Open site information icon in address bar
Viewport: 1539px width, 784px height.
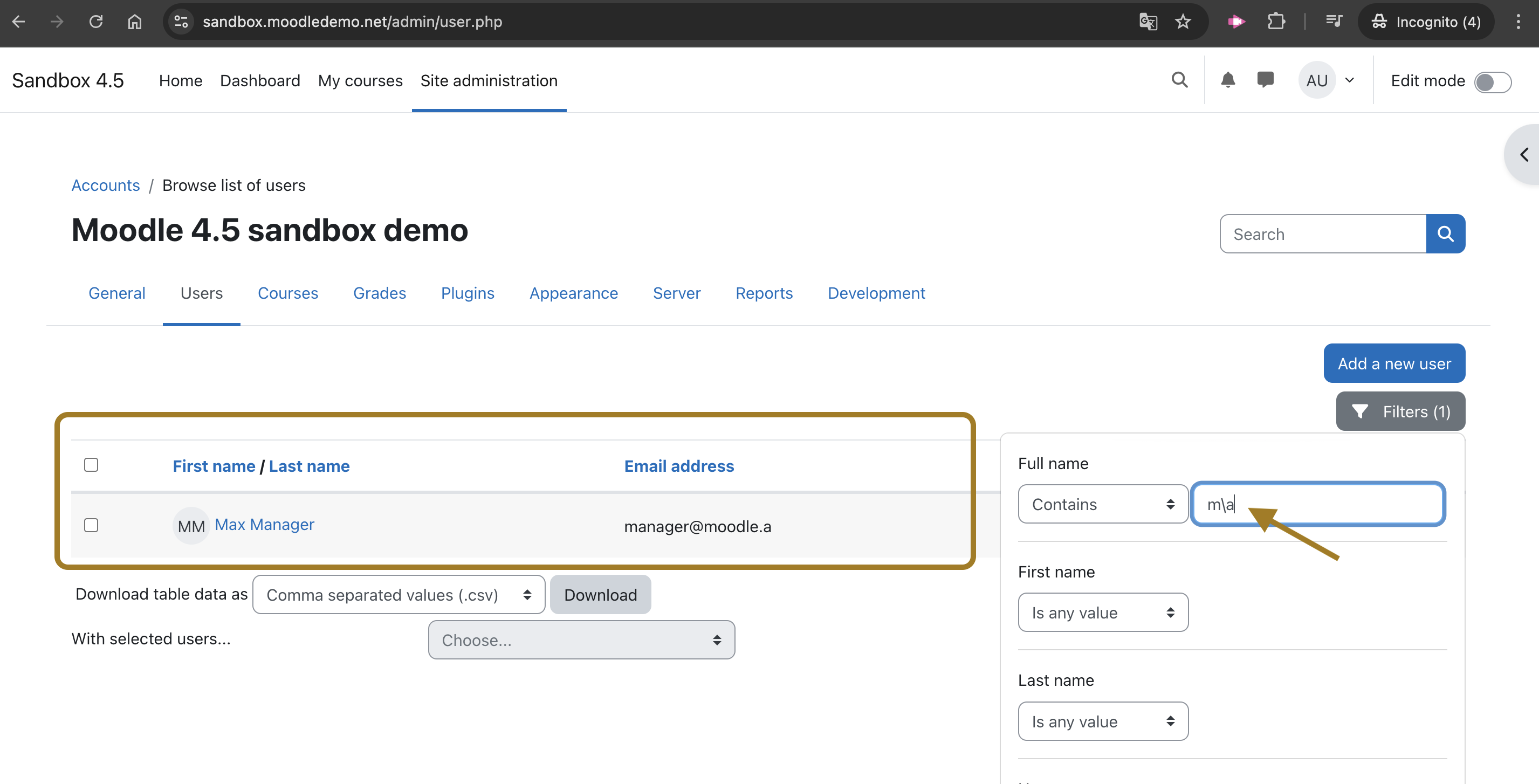[x=181, y=22]
